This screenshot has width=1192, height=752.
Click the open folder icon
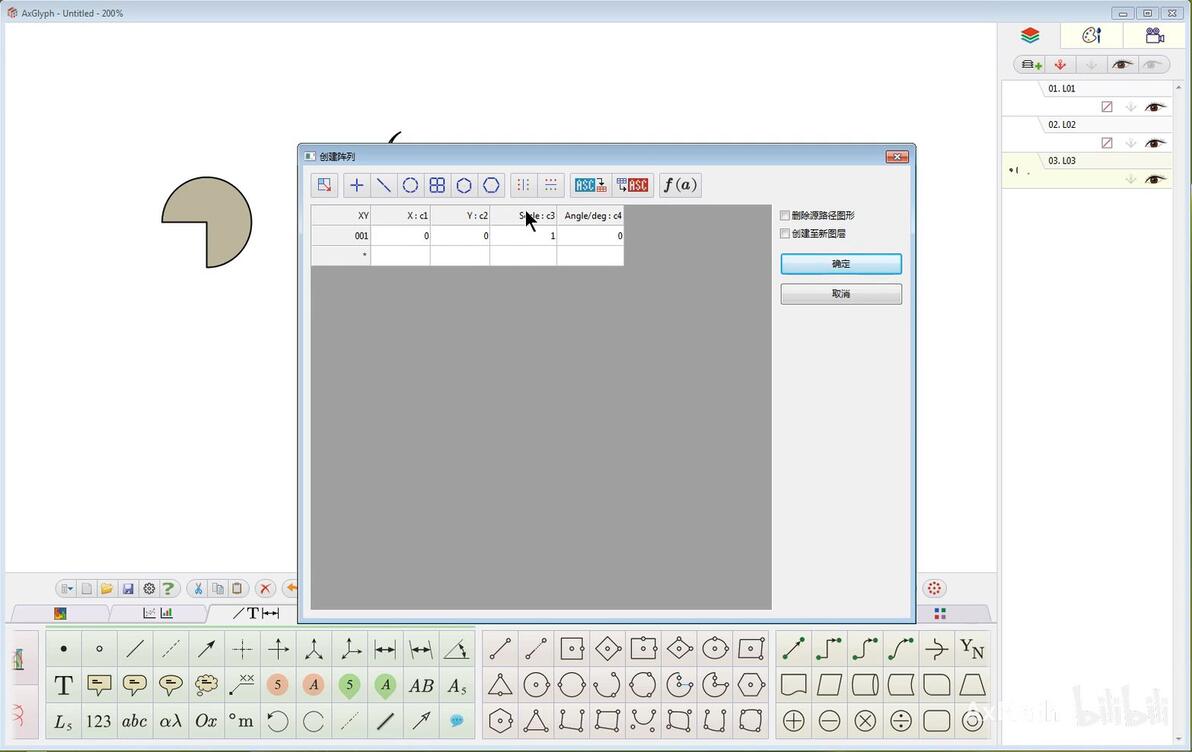pyautogui.click(x=106, y=589)
